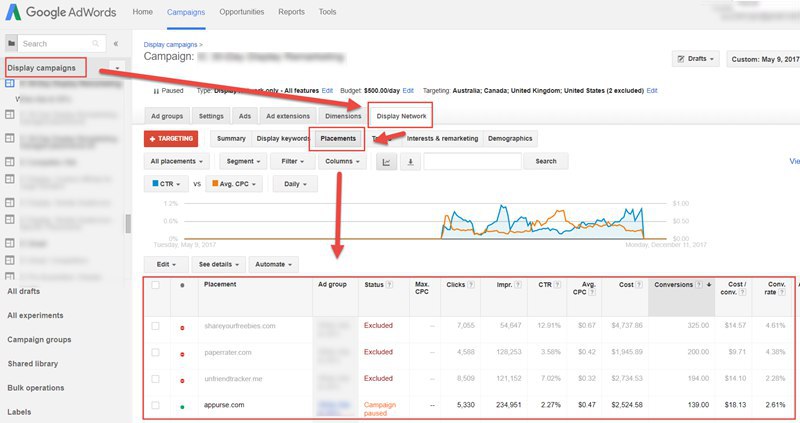Click Edit link next to Budget
The image size is (800, 423).
pyautogui.click(x=408, y=91)
